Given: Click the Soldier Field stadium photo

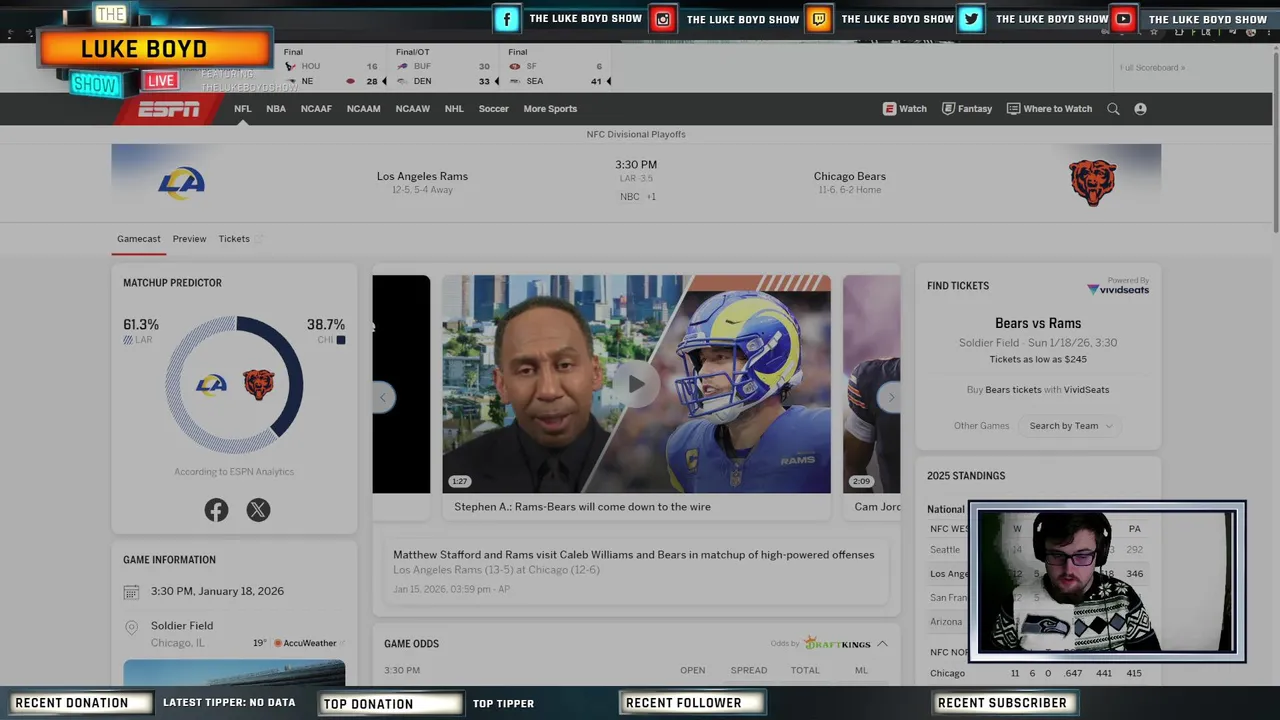Looking at the screenshot, I should click(234, 673).
